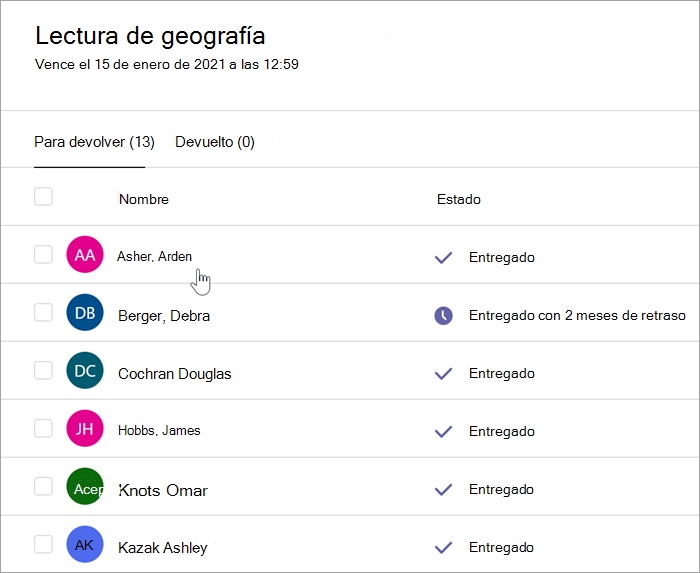Open student Cochran Douglas's submission
Screen dimensions: 700x573
pyautogui.click(x=175, y=374)
